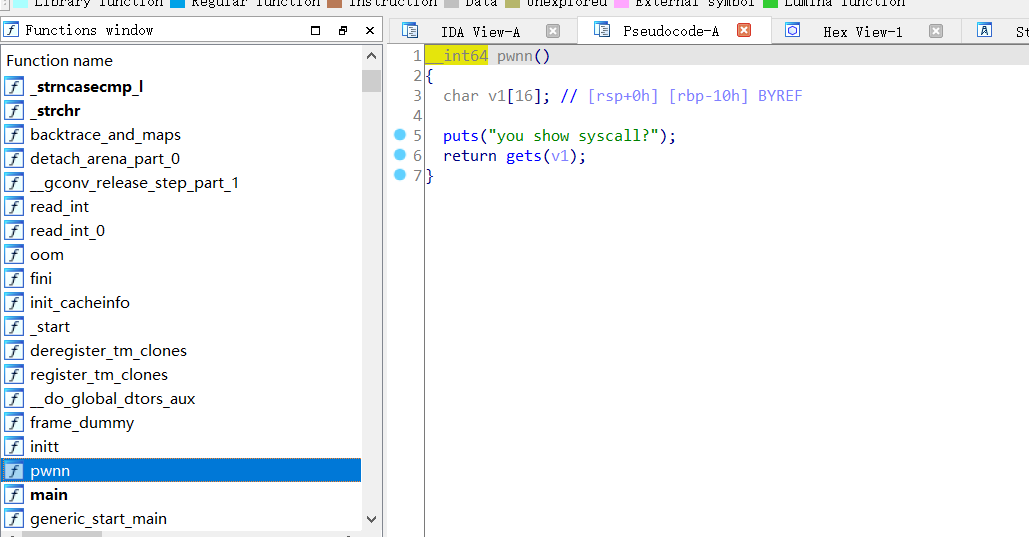1029x537 pixels.
Task: Toggle breakpoint dot on line 5
Action: [x=400, y=135]
